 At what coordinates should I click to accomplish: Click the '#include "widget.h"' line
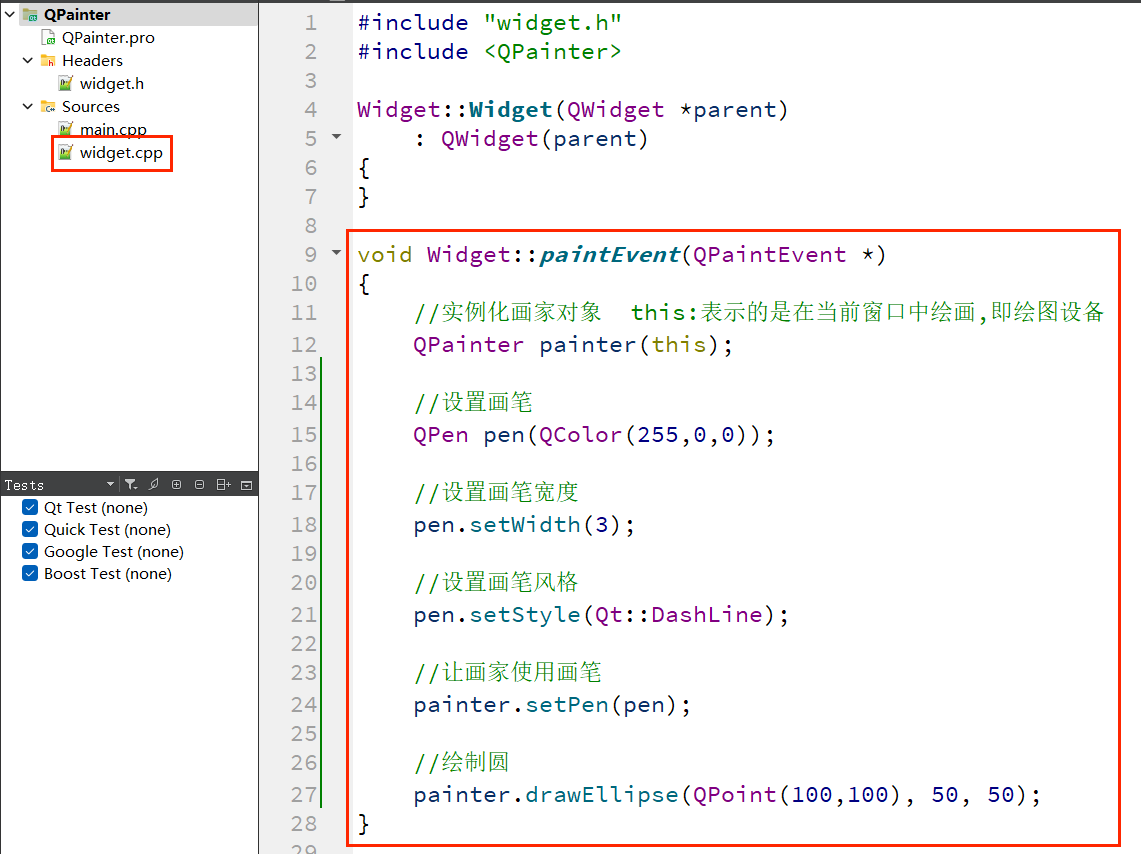coord(490,23)
